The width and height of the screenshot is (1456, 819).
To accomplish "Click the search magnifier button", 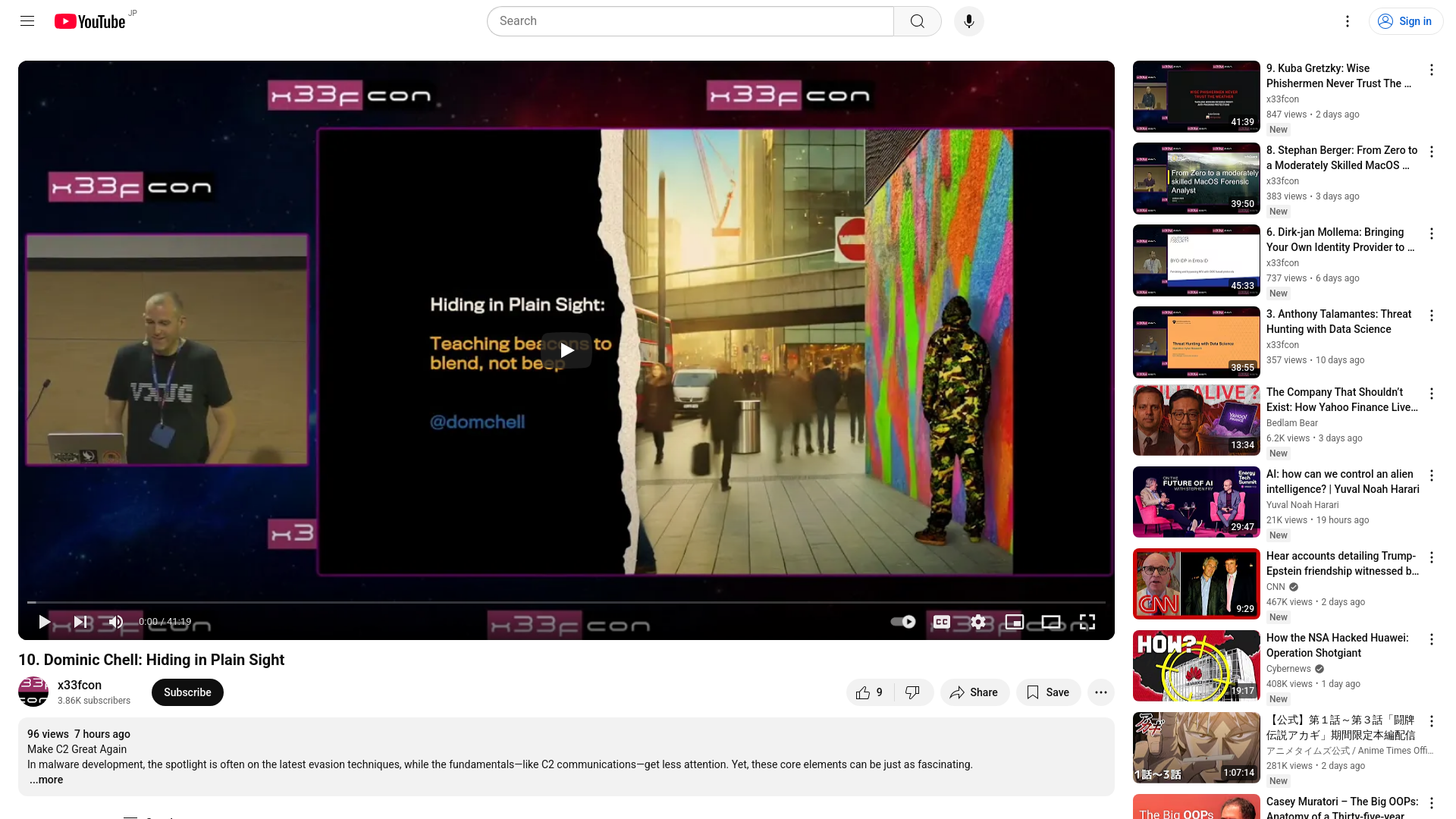I will 918,21.
